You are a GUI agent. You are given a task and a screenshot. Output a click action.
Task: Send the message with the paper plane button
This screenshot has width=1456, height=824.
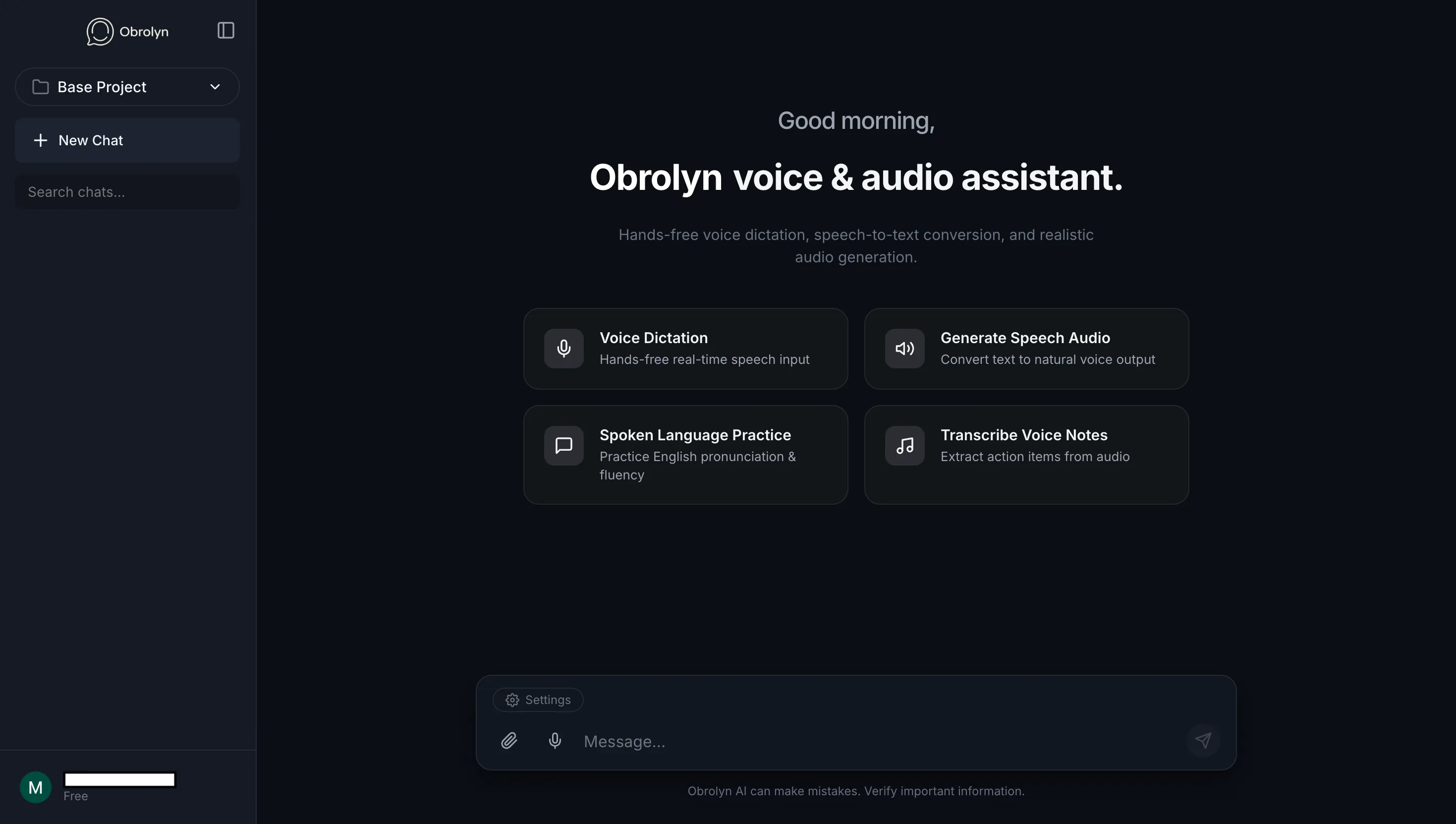pyautogui.click(x=1203, y=740)
